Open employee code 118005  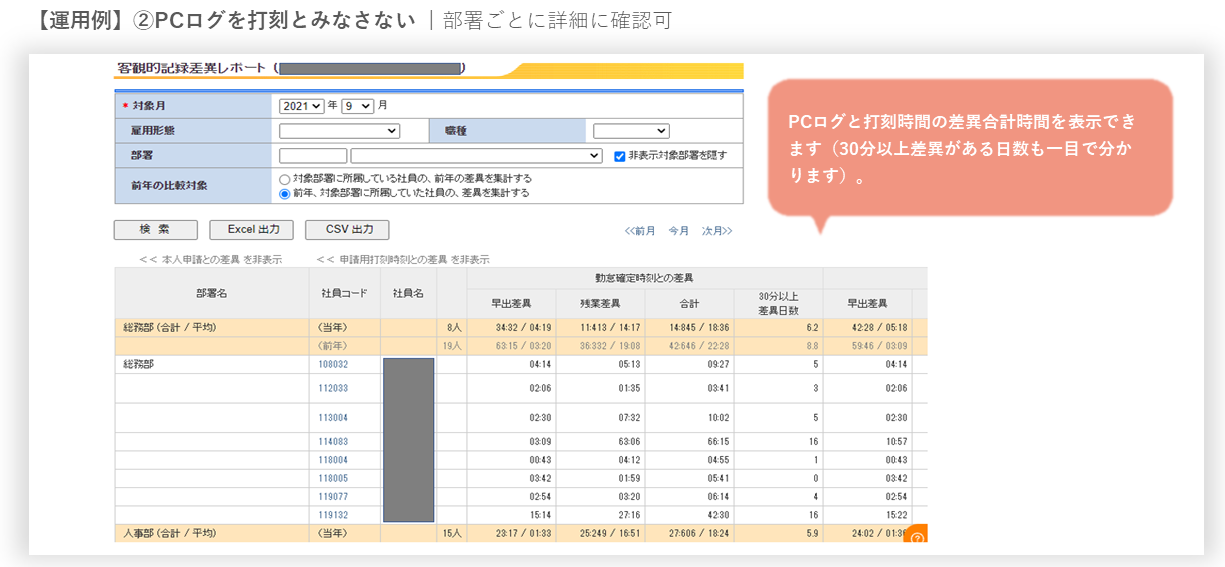[333, 478]
